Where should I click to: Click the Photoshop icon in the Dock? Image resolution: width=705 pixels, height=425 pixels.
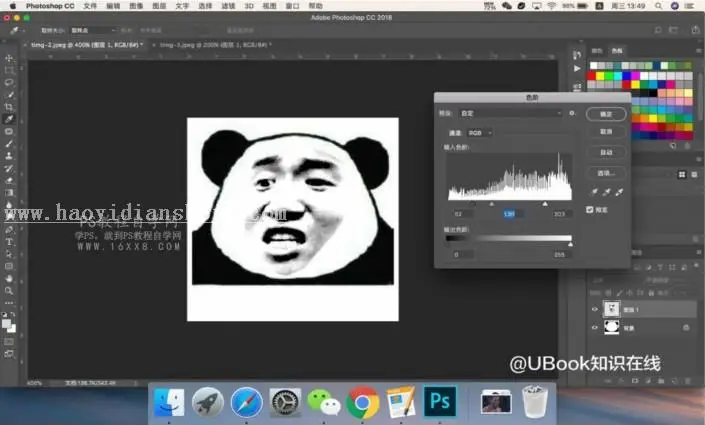click(x=440, y=402)
